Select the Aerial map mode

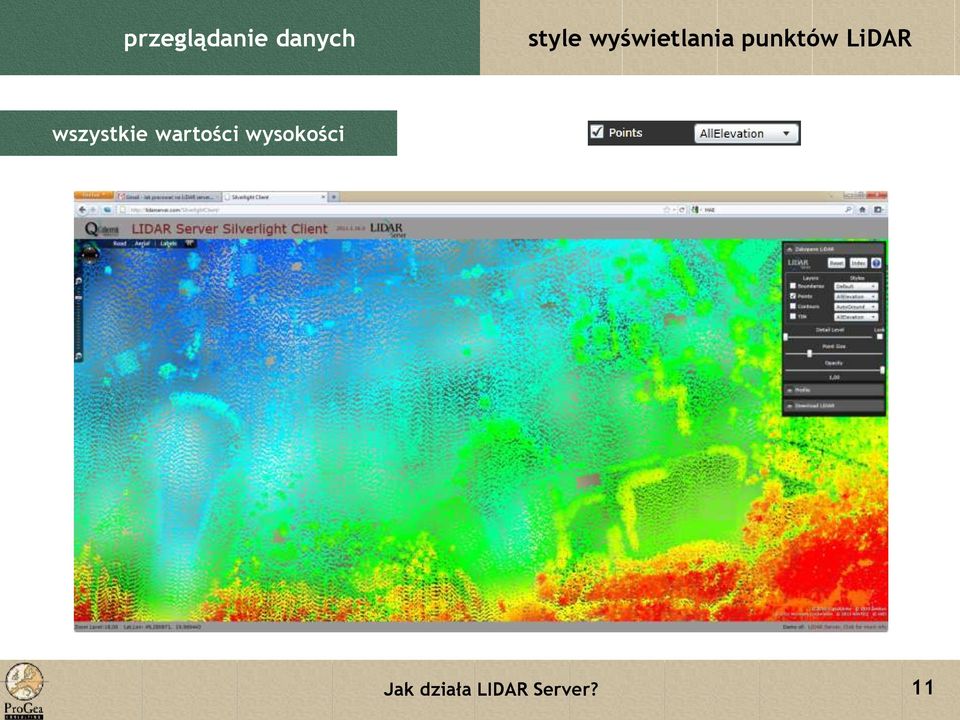click(142, 243)
